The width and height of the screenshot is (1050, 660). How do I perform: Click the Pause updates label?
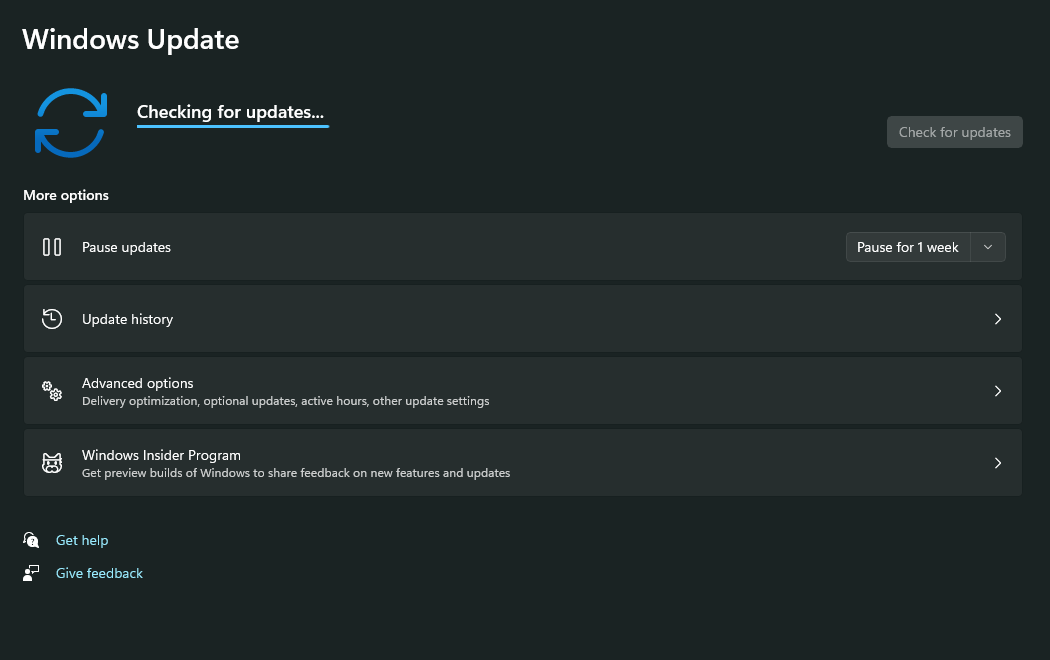click(x=126, y=247)
